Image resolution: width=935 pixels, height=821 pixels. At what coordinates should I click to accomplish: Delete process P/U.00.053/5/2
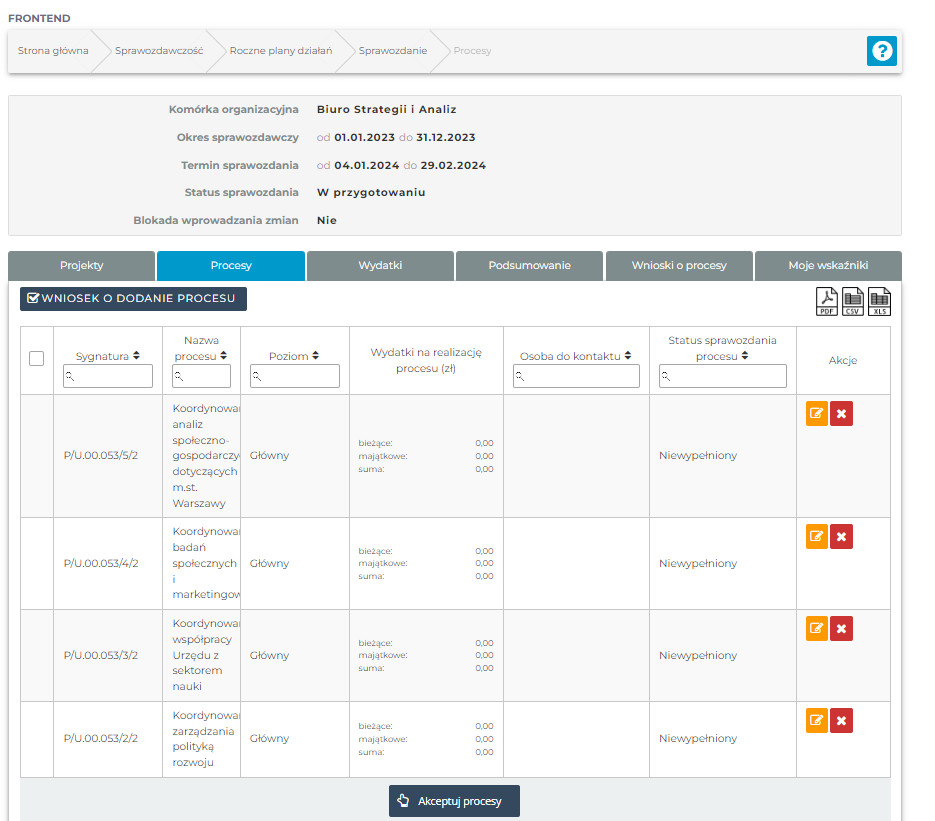pos(841,414)
